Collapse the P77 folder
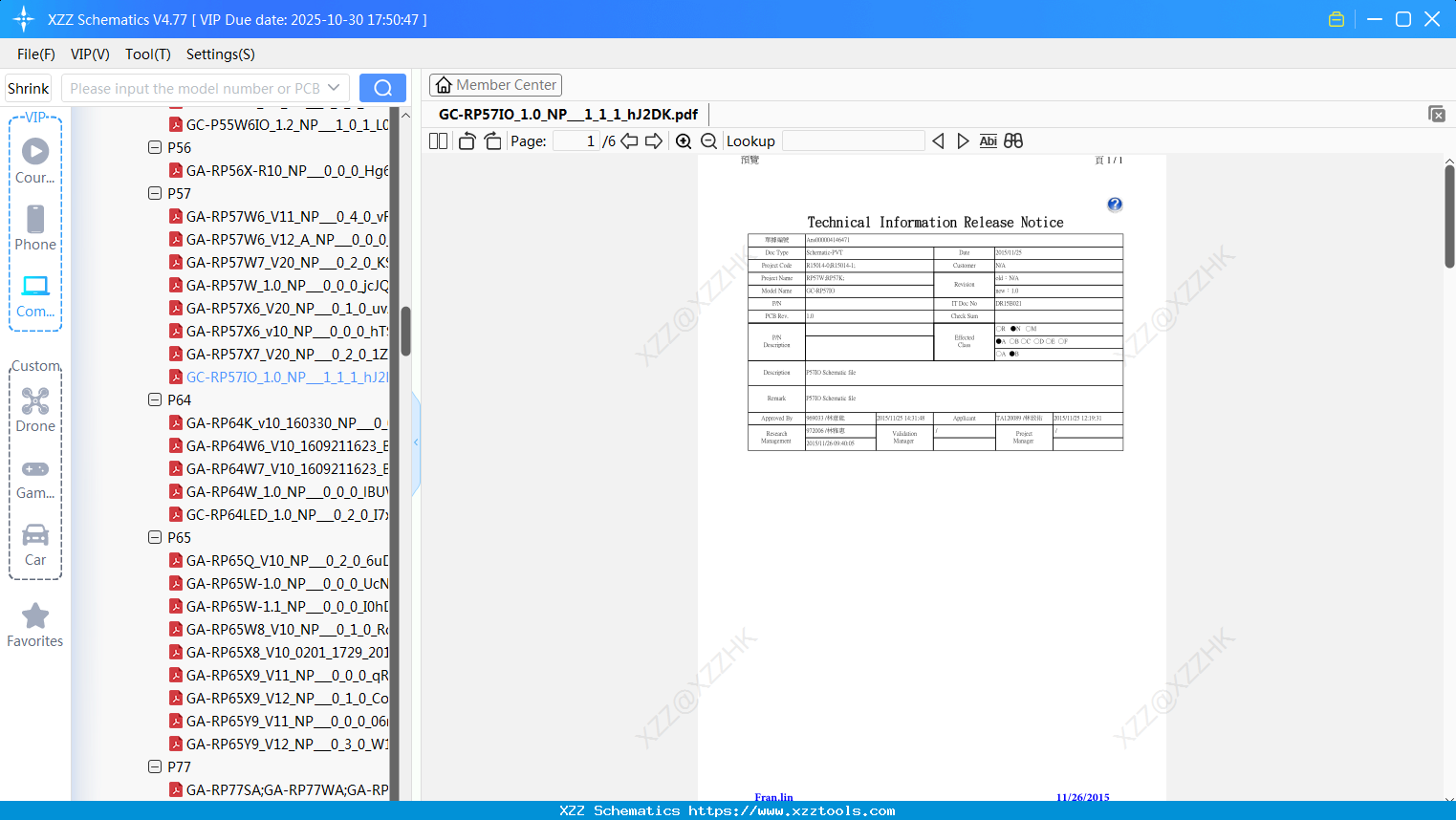The width and height of the screenshot is (1456, 820). click(155, 767)
